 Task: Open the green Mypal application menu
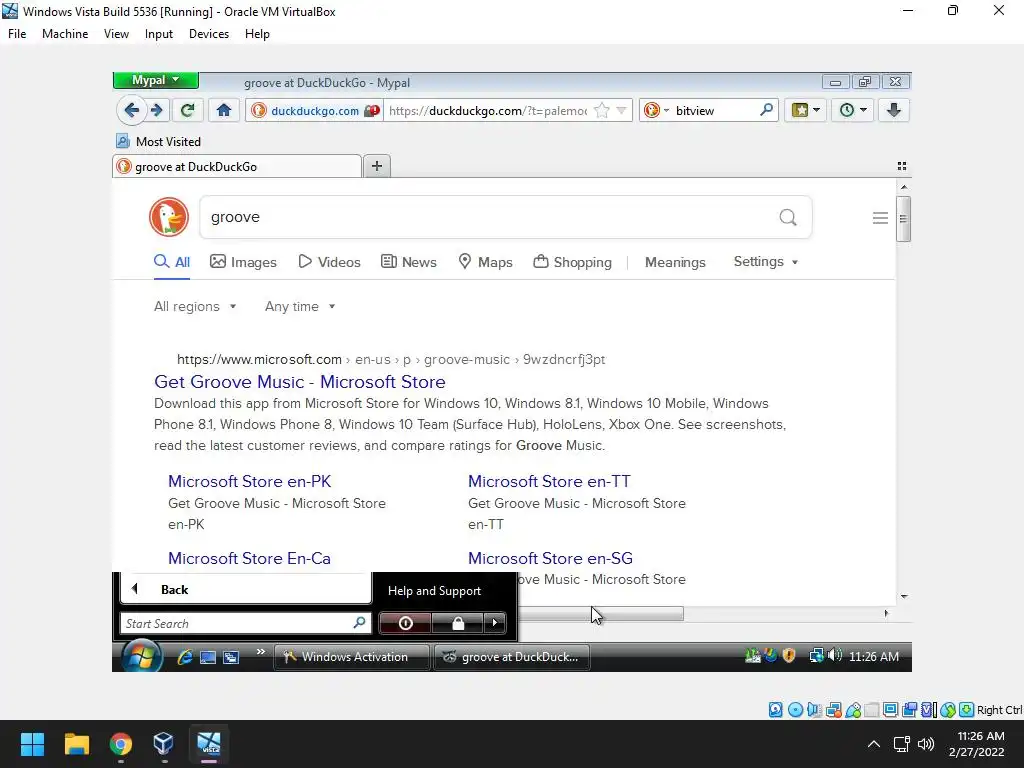click(155, 80)
